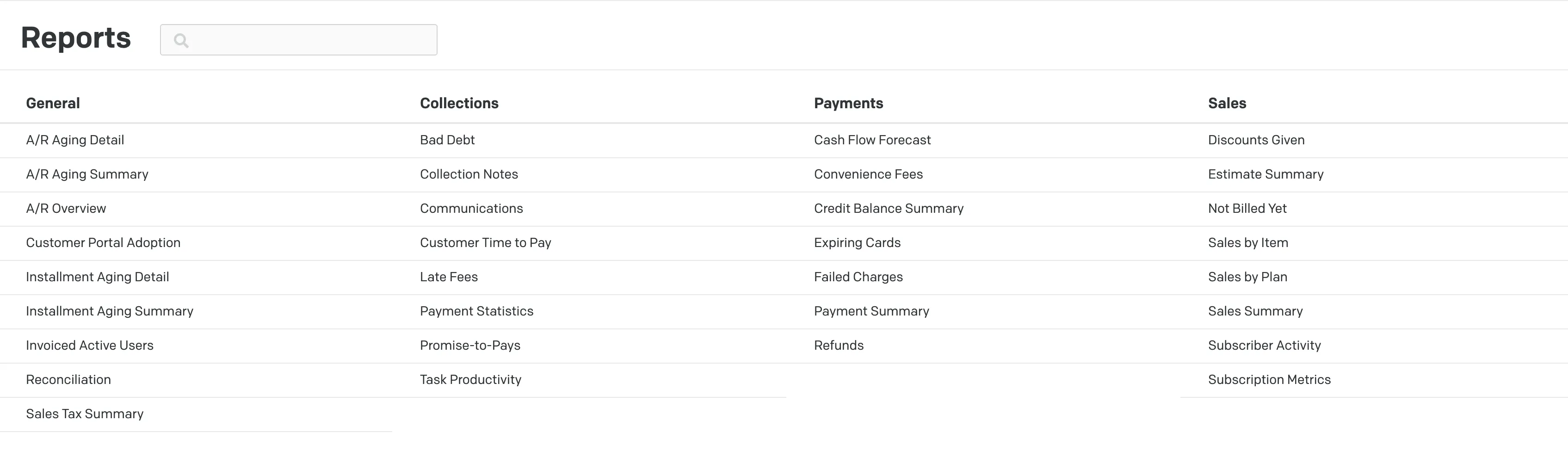Screen dimensions: 1568x470
Task: Select the Bad Debt report
Action: [x=447, y=140]
